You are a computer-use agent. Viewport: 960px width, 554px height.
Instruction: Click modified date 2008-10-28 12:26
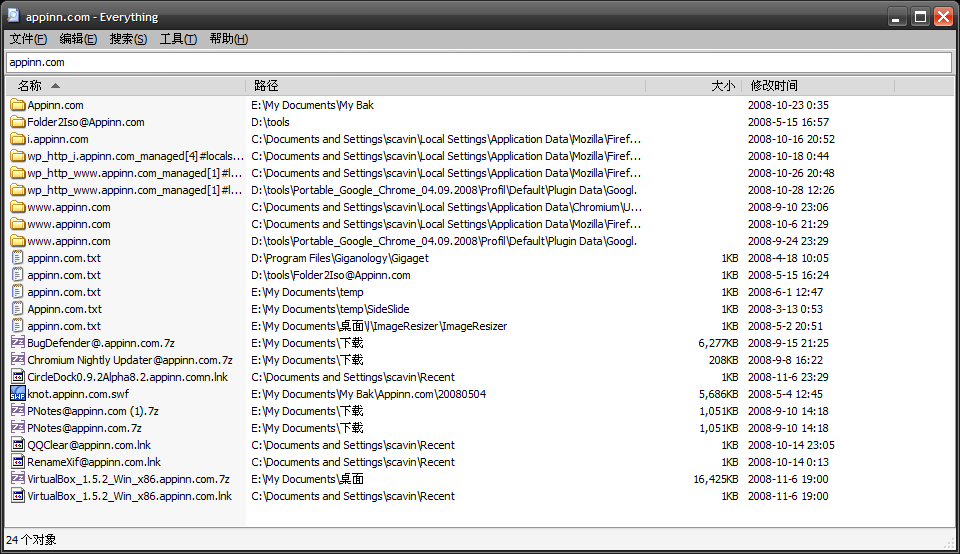(791, 190)
